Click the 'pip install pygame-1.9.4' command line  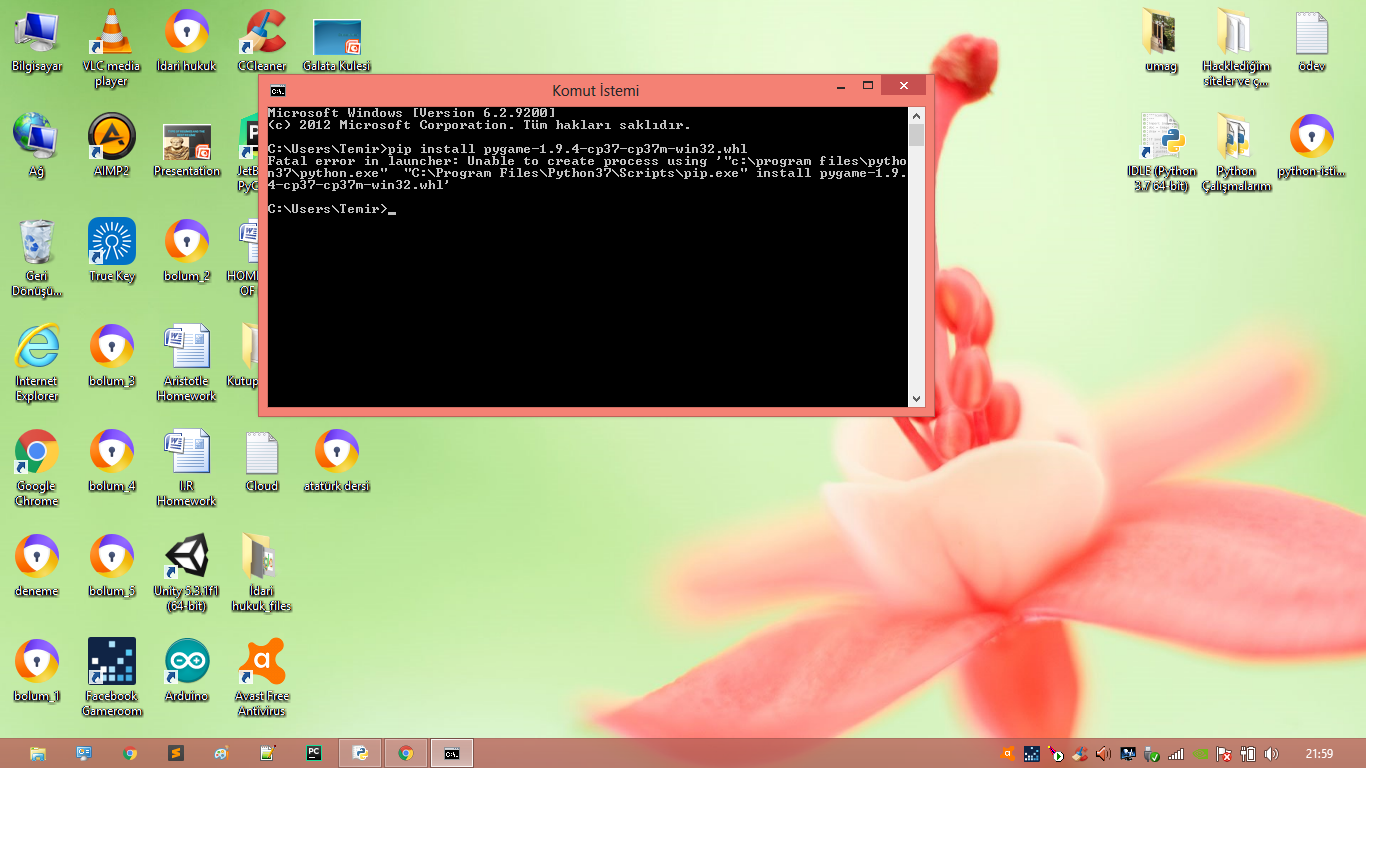569,149
